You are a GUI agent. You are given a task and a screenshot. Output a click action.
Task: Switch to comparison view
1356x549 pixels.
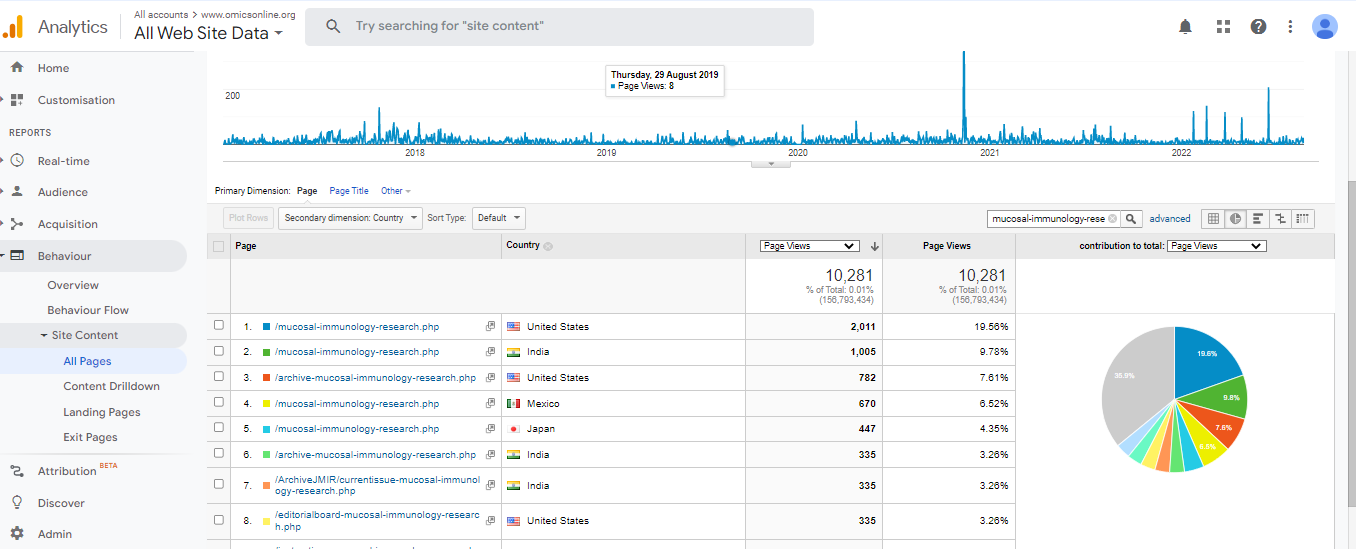pos(1280,218)
